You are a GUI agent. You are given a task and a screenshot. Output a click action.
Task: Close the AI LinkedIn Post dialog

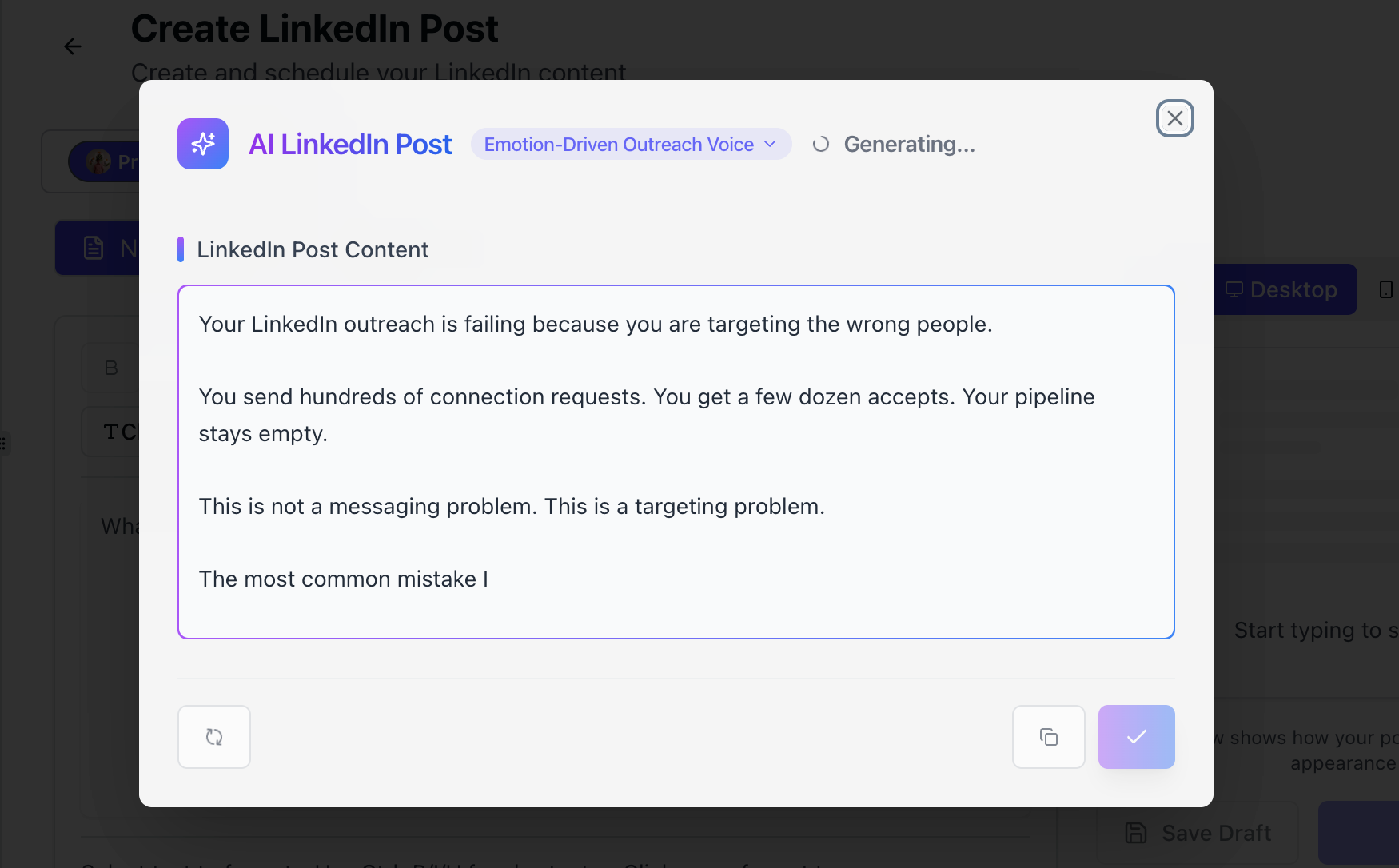[1174, 118]
